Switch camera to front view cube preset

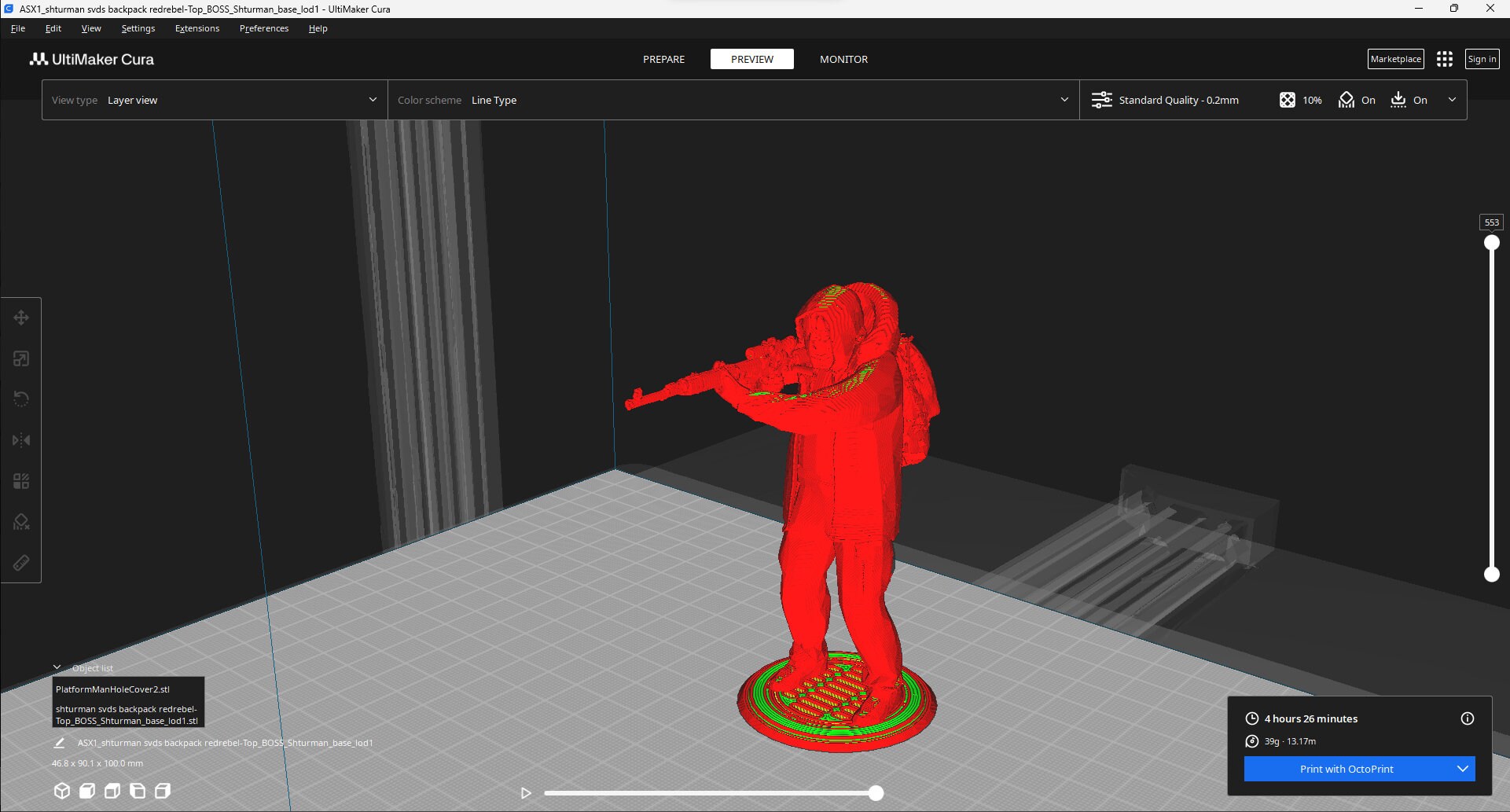87,791
